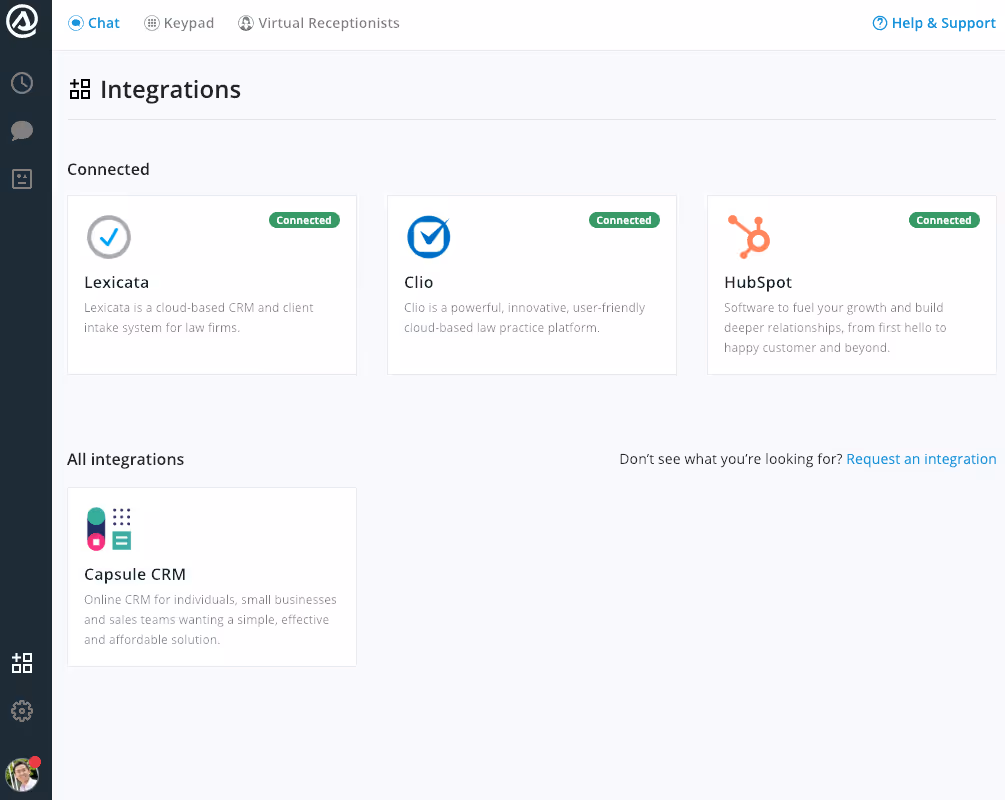Click Connected badge on Clio card
The height and width of the screenshot is (800, 1005).
(x=624, y=220)
